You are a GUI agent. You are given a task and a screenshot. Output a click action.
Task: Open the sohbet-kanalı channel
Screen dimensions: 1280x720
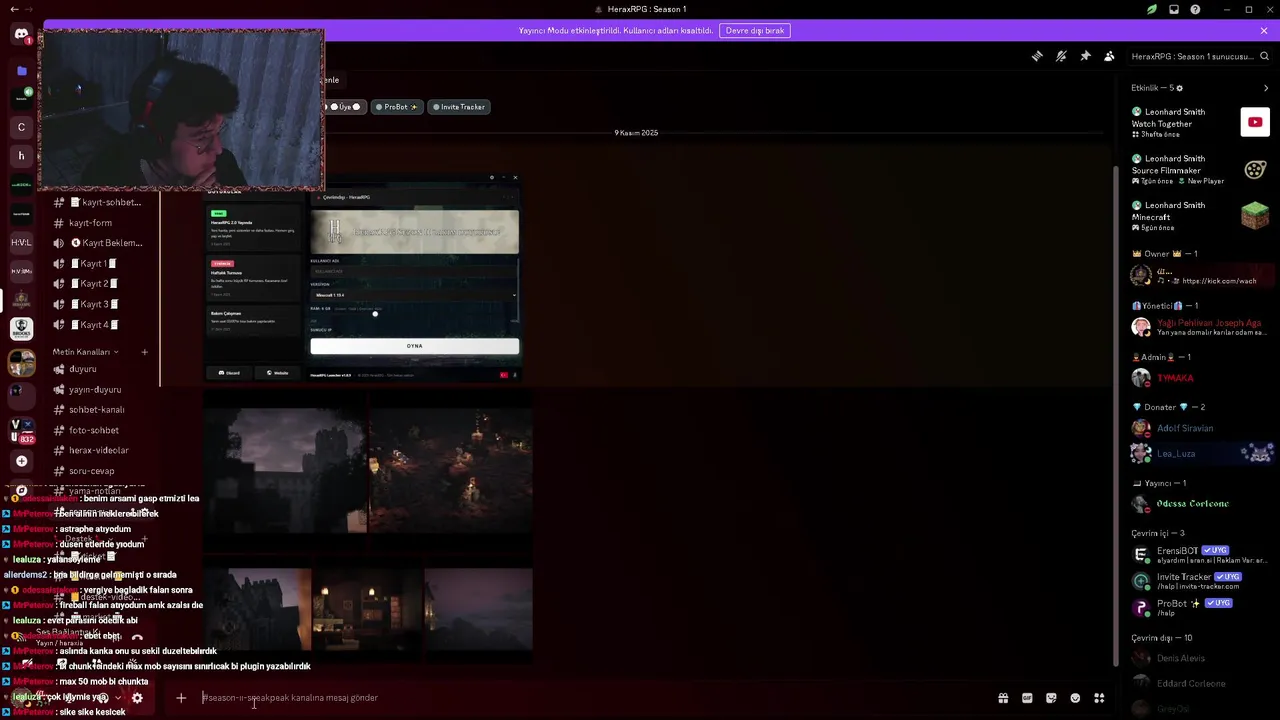coord(100,410)
